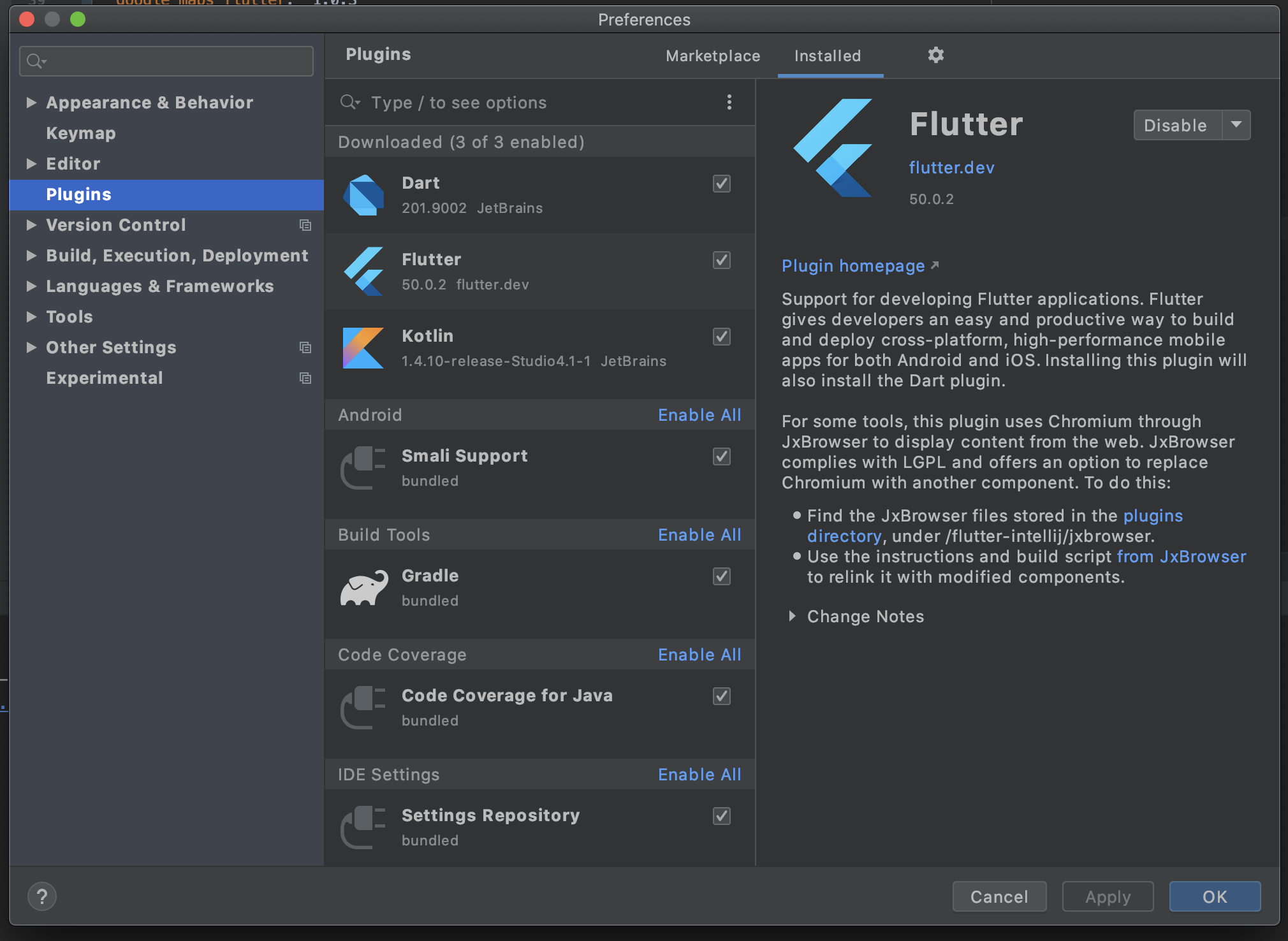This screenshot has width=1288, height=941.
Task: Click the Apply button
Action: coord(1108,896)
